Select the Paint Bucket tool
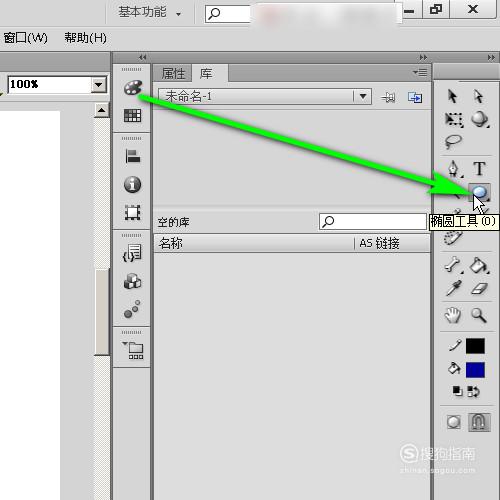500x500 pixels. click(x=479, y=265)
